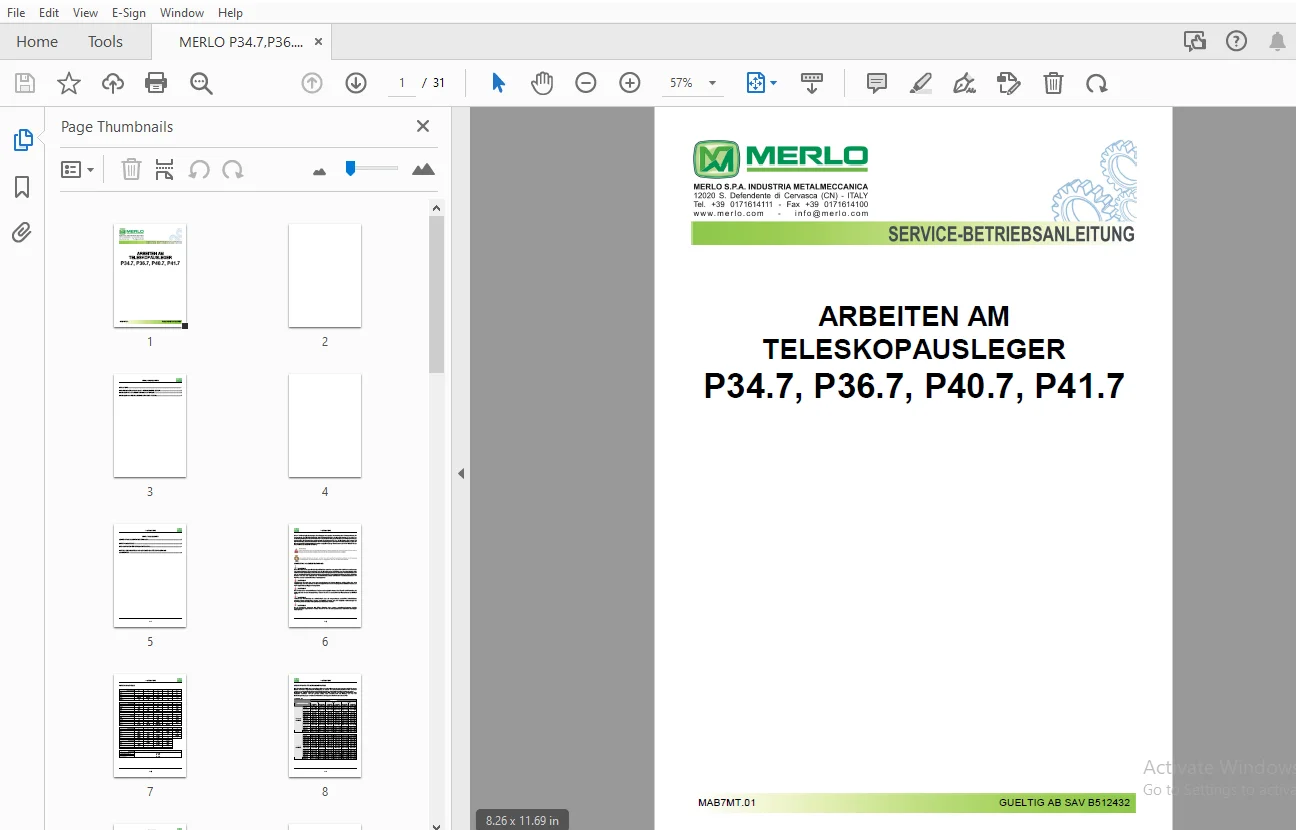Upload the document to cloud
1296x830 pixels.
(113, 83)
